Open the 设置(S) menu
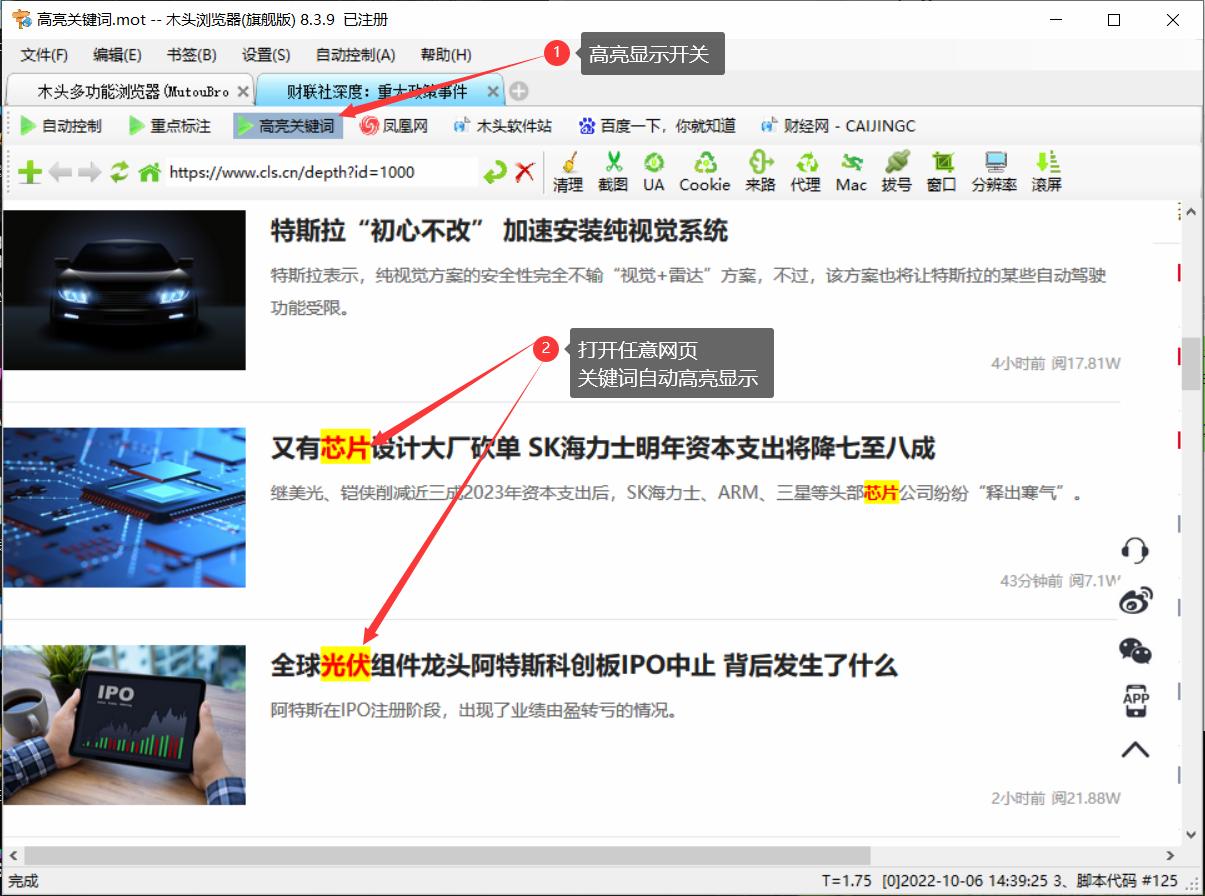Screen dimensions: 1205x896 pyautogui.click(x=266, y=55)
